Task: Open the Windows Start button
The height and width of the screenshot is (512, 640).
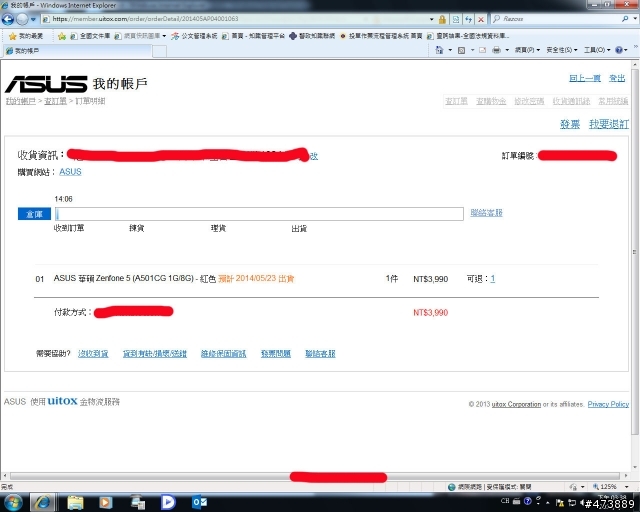Action: 12,503
